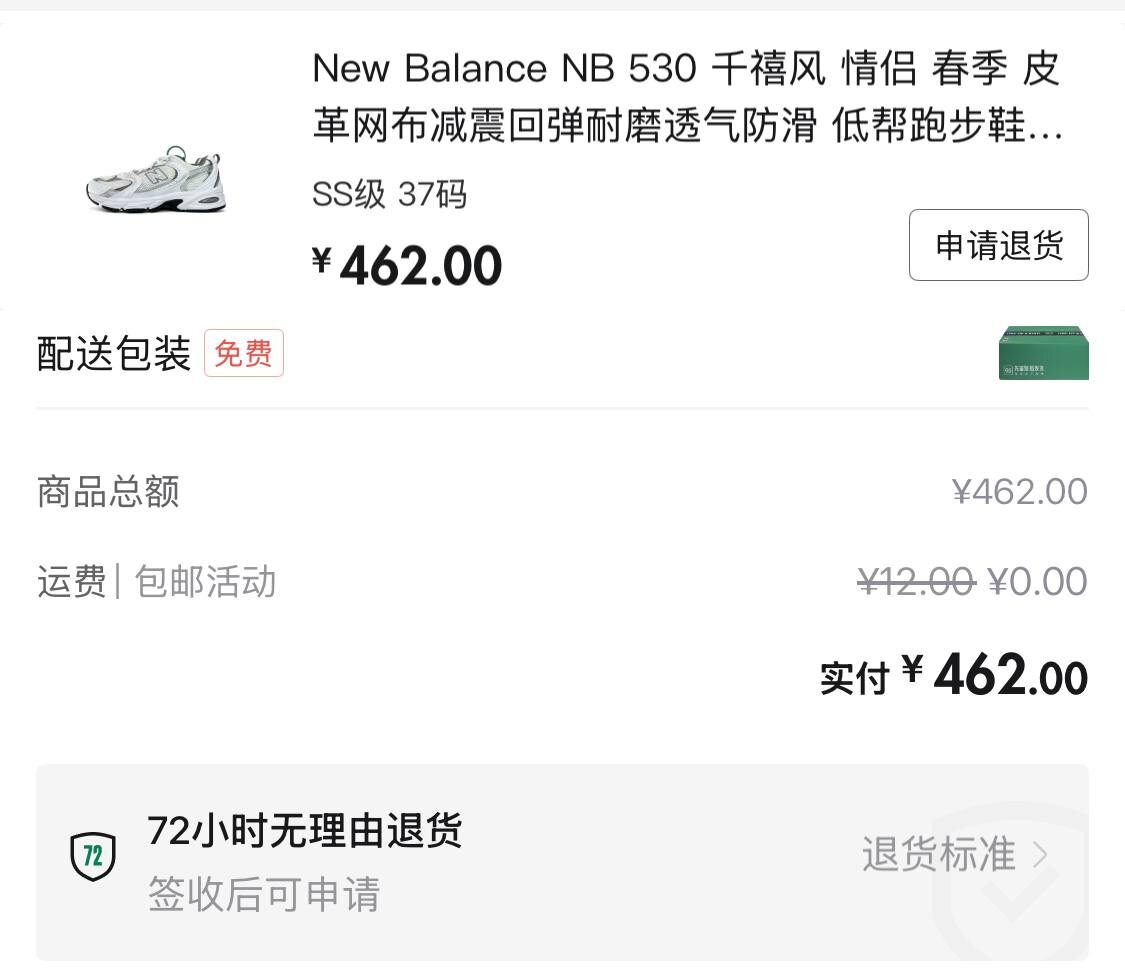The width and height of the screenshot is (1125, 968).
Task: Tap the grey ¥462.00 subtotal amount
Action: pos(1019,492)
